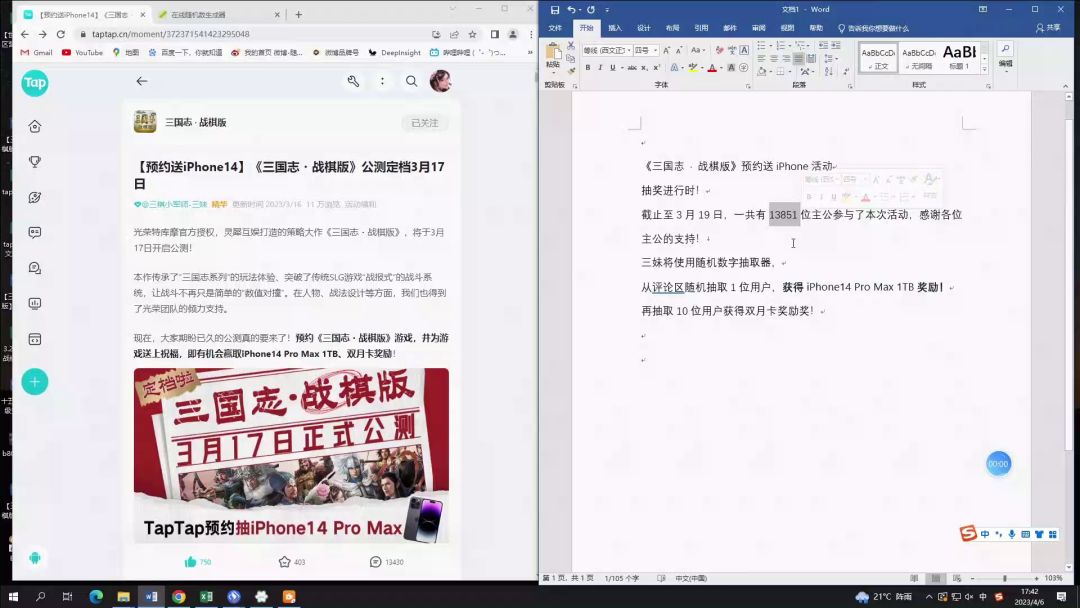This screenshot has width=1080, height=608.
Task: Adjust the Word zoom slider
Action: tap(1005, 578)
